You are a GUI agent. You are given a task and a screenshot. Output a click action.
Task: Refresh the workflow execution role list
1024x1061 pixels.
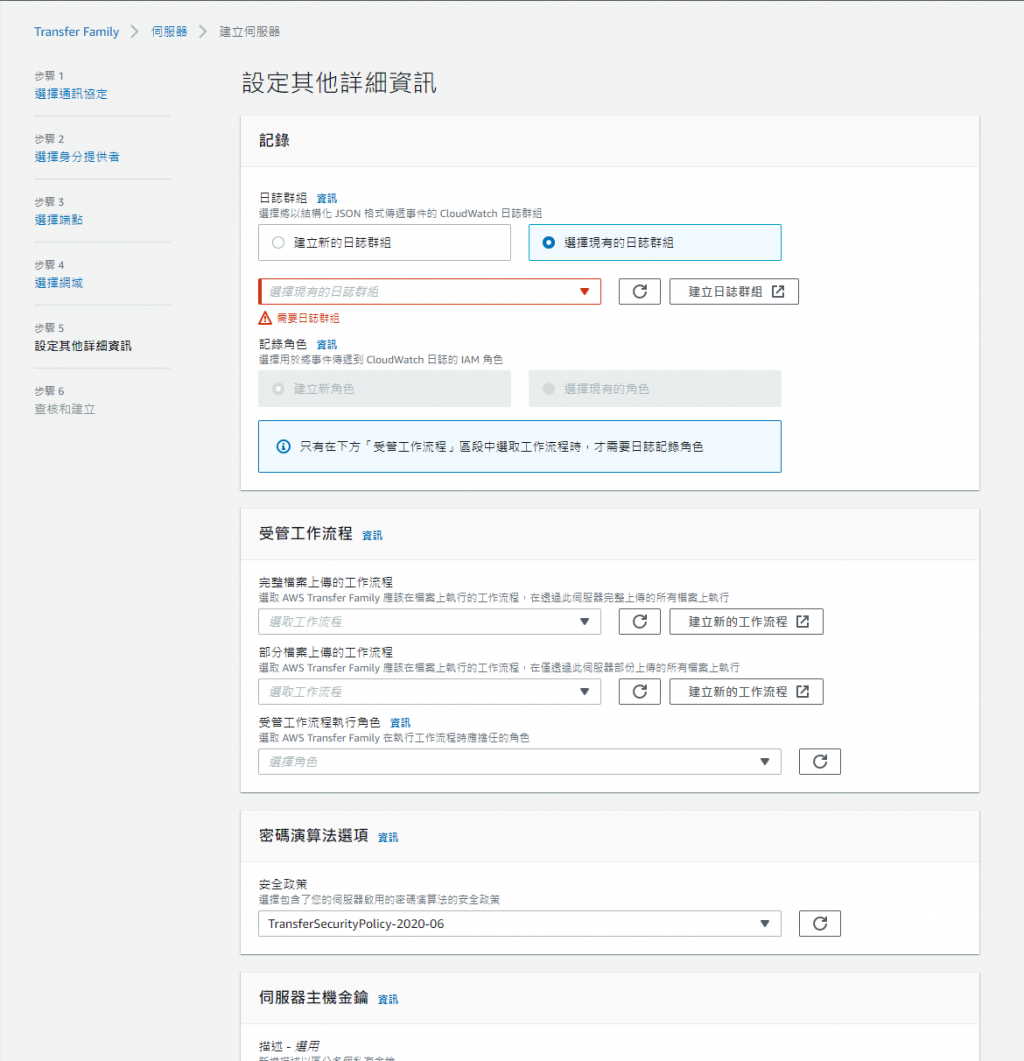tap(820, 762)
